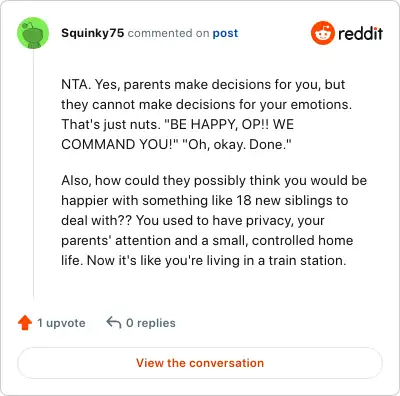Open the "0 replies" label
The image size is (400, 396).
click(x=151, y=323)
